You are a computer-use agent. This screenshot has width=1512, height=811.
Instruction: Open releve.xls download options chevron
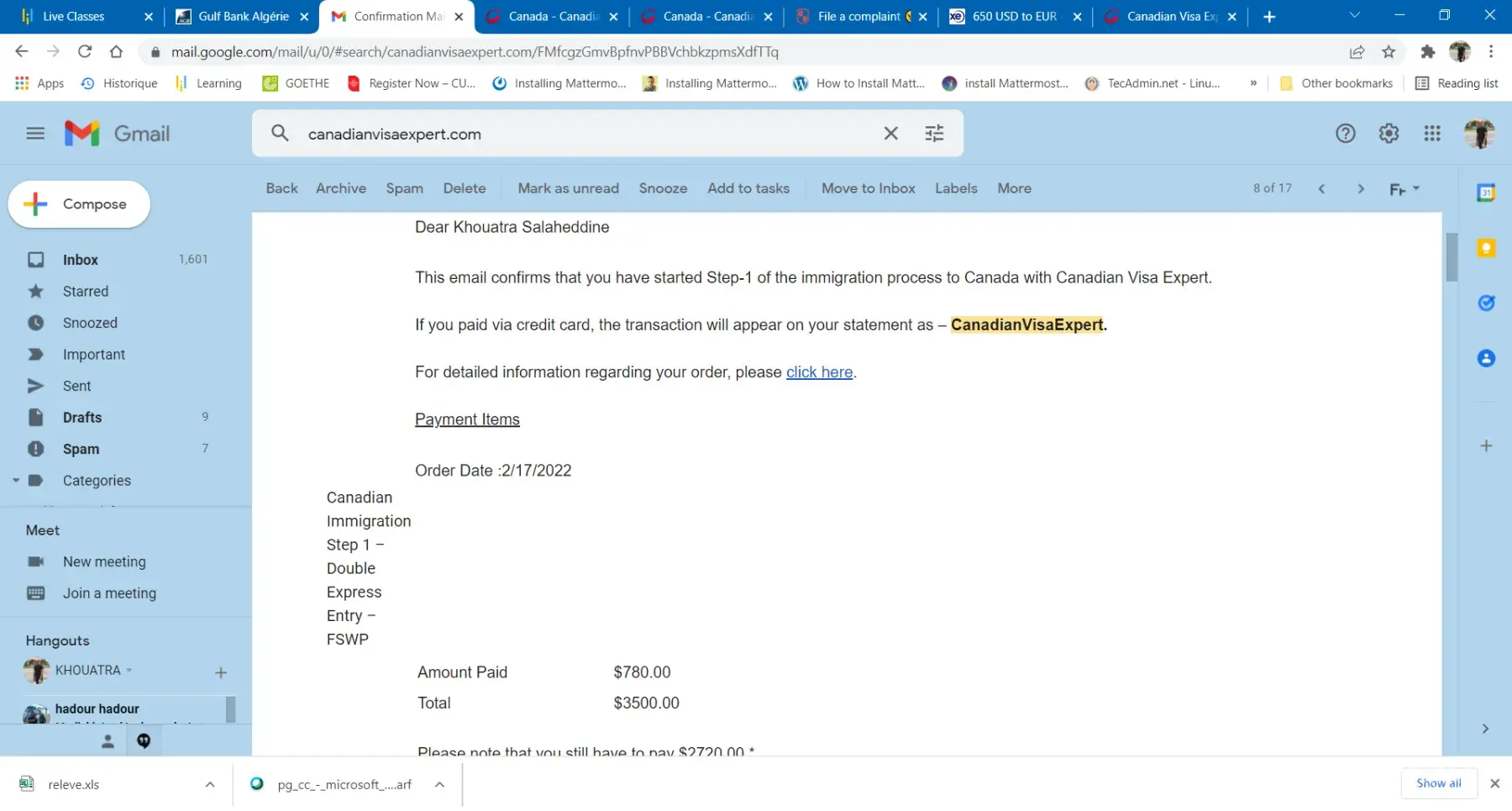point(209,785)
